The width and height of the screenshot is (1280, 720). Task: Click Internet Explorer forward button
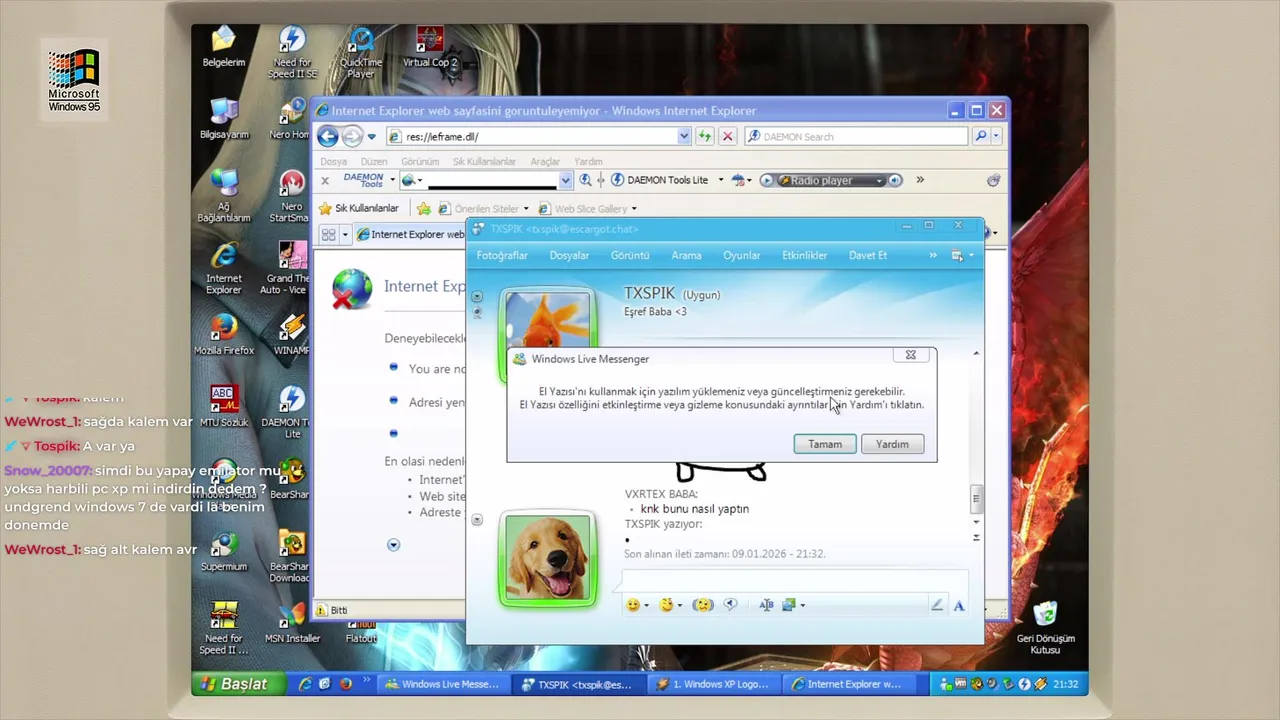pyautogui.click(x=352, y=137)
